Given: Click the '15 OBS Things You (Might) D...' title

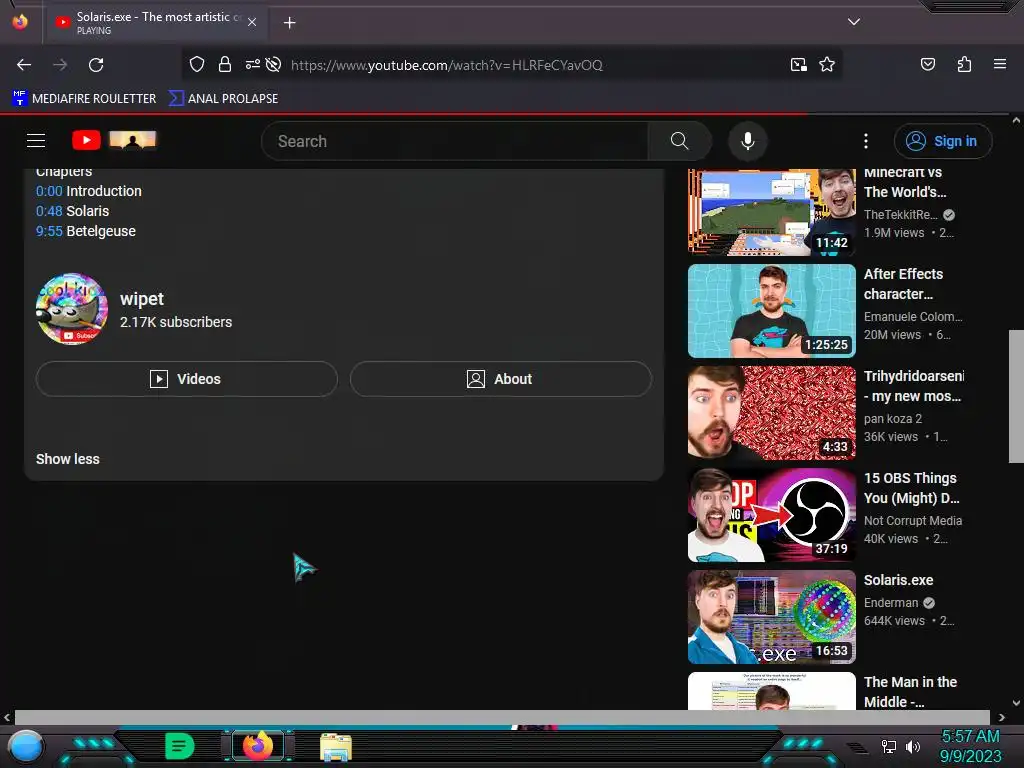Looking at the screenshot, I should (x=912, y=488).
